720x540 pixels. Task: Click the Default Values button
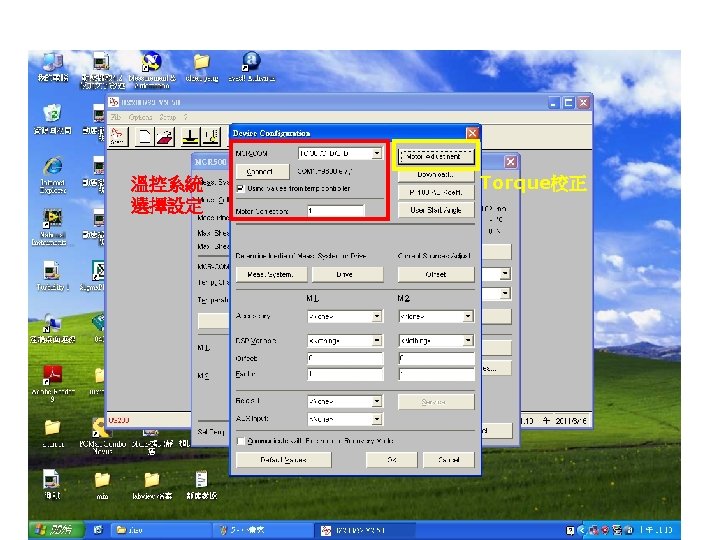click(283, 460)
